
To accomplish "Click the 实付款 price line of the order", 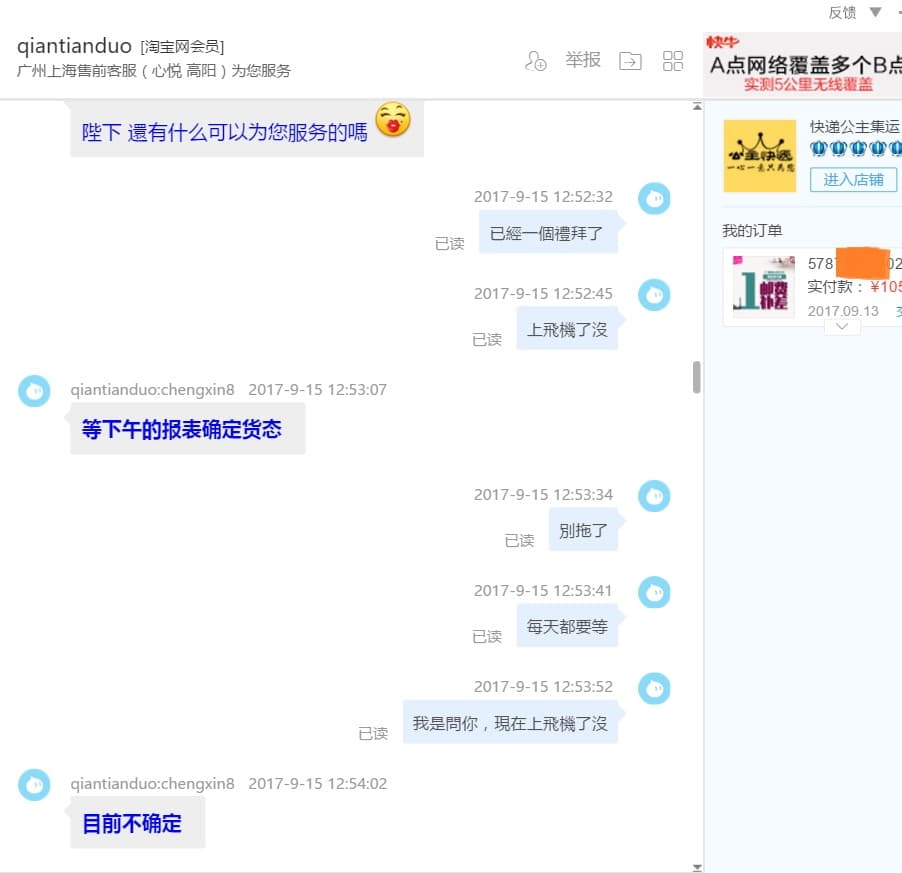I will pyautogui.click(x=854, y=286).
